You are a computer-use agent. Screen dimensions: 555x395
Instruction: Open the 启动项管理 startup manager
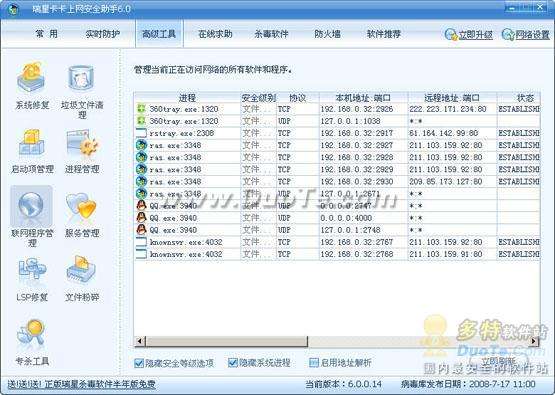(31, 142)
